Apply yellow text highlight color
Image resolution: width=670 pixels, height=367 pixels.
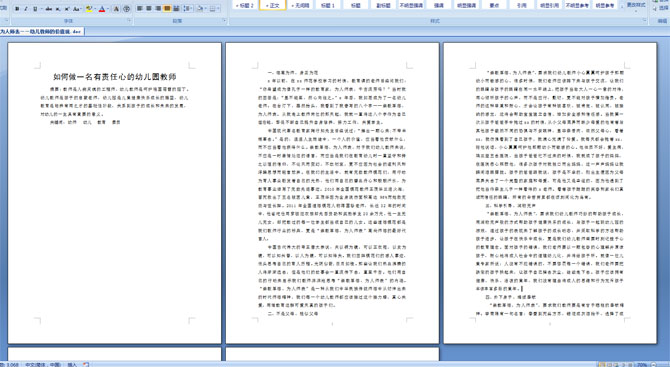(x=89, y=9)
